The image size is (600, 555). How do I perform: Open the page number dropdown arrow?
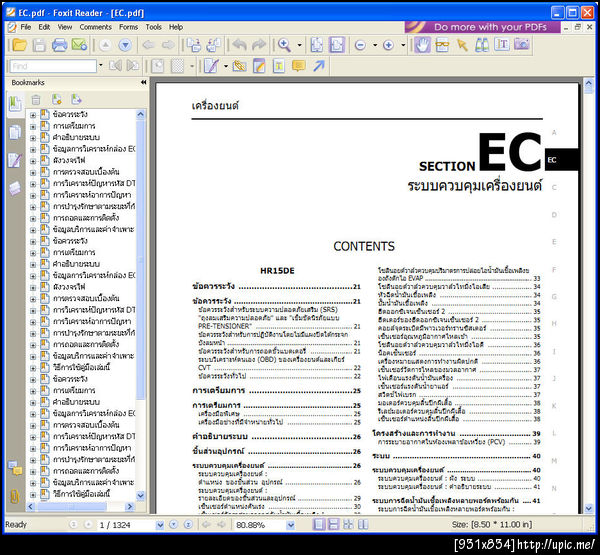pyautogui.click(x=160, y=525)
